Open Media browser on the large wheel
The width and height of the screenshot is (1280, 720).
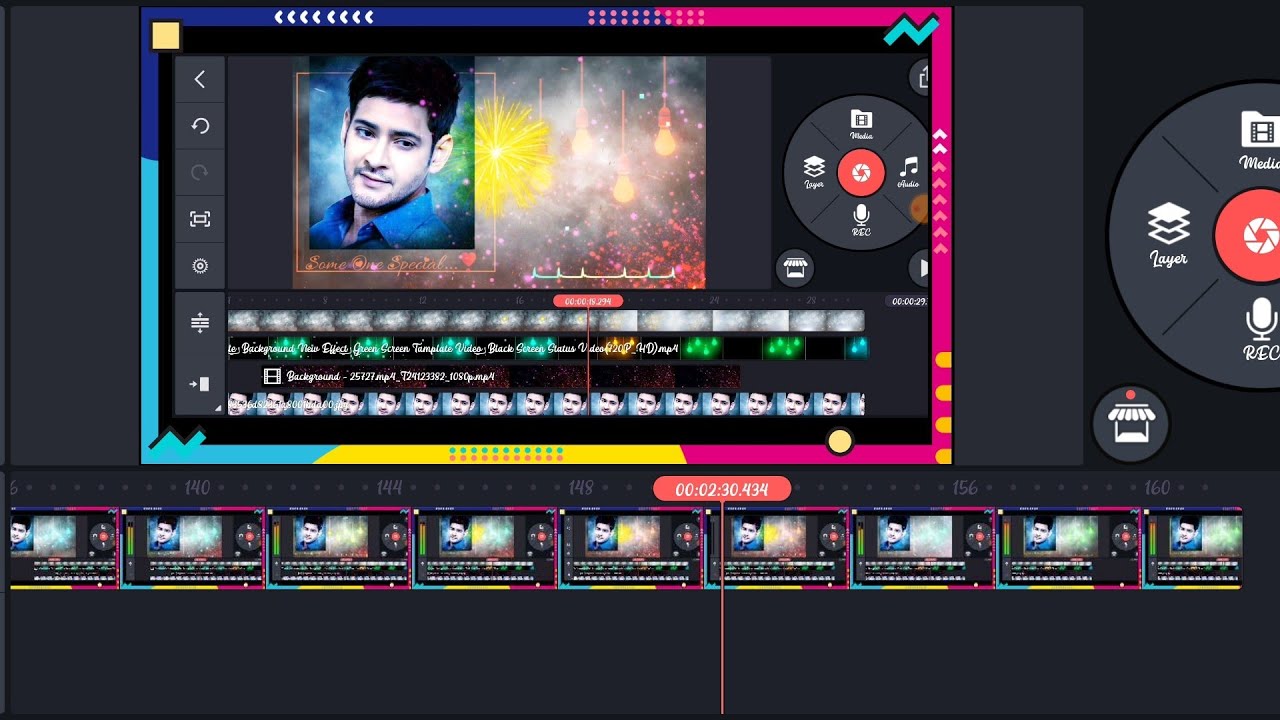point(1261,139)
